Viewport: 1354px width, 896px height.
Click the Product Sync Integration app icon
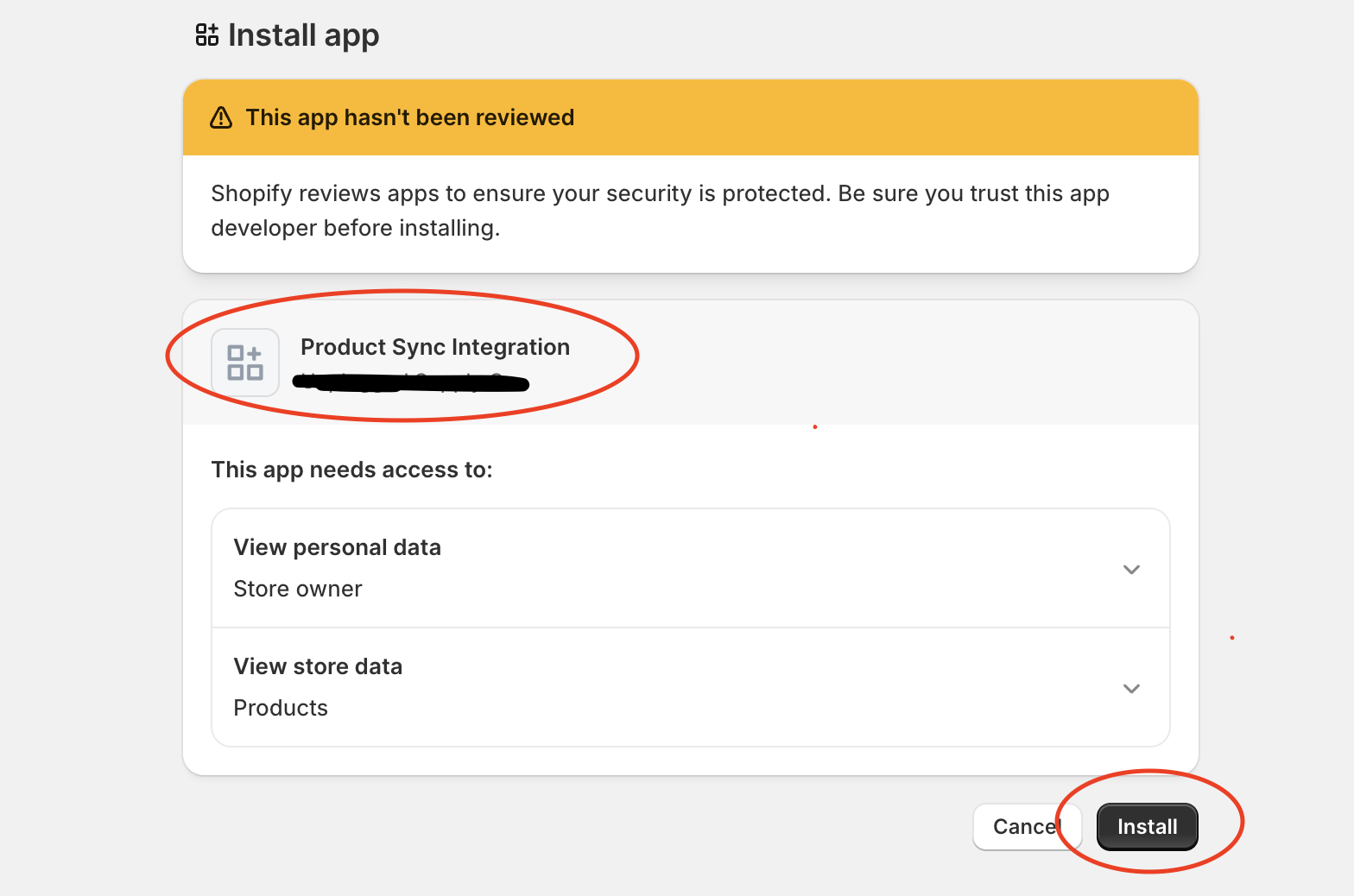tap(245, 363)
